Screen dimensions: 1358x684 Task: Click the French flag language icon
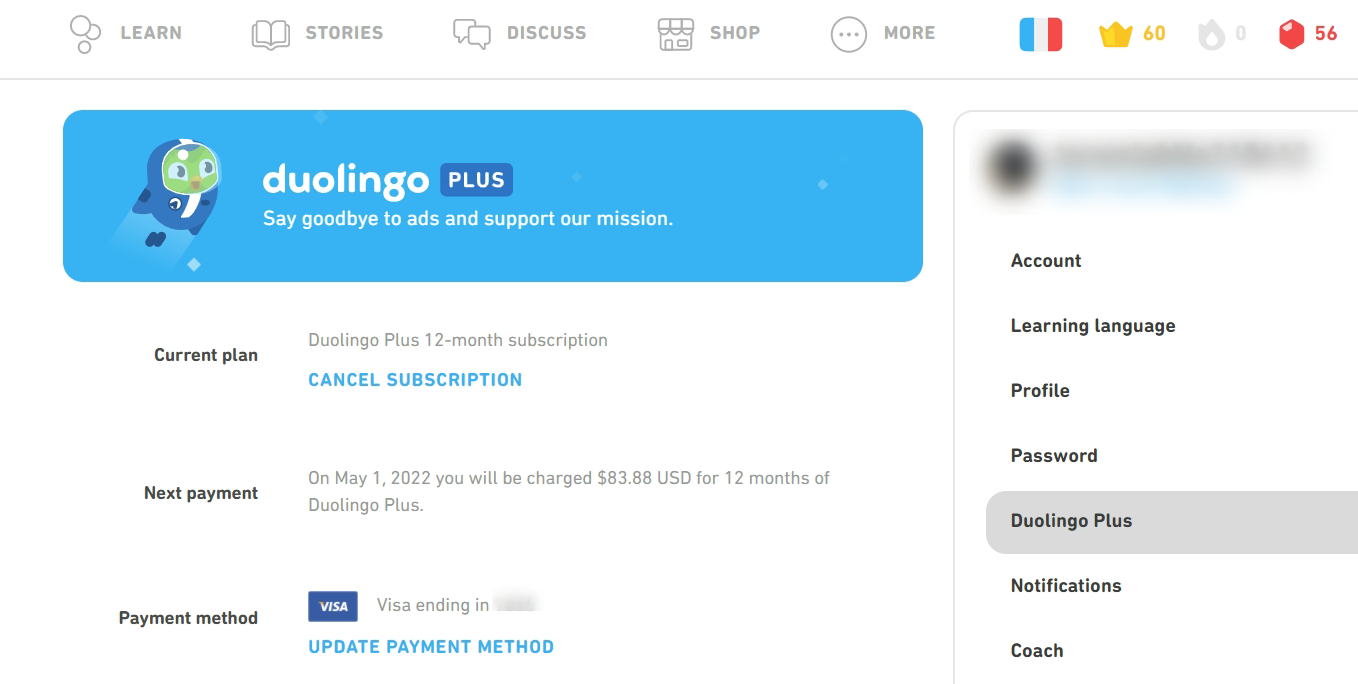[1040, 34]
